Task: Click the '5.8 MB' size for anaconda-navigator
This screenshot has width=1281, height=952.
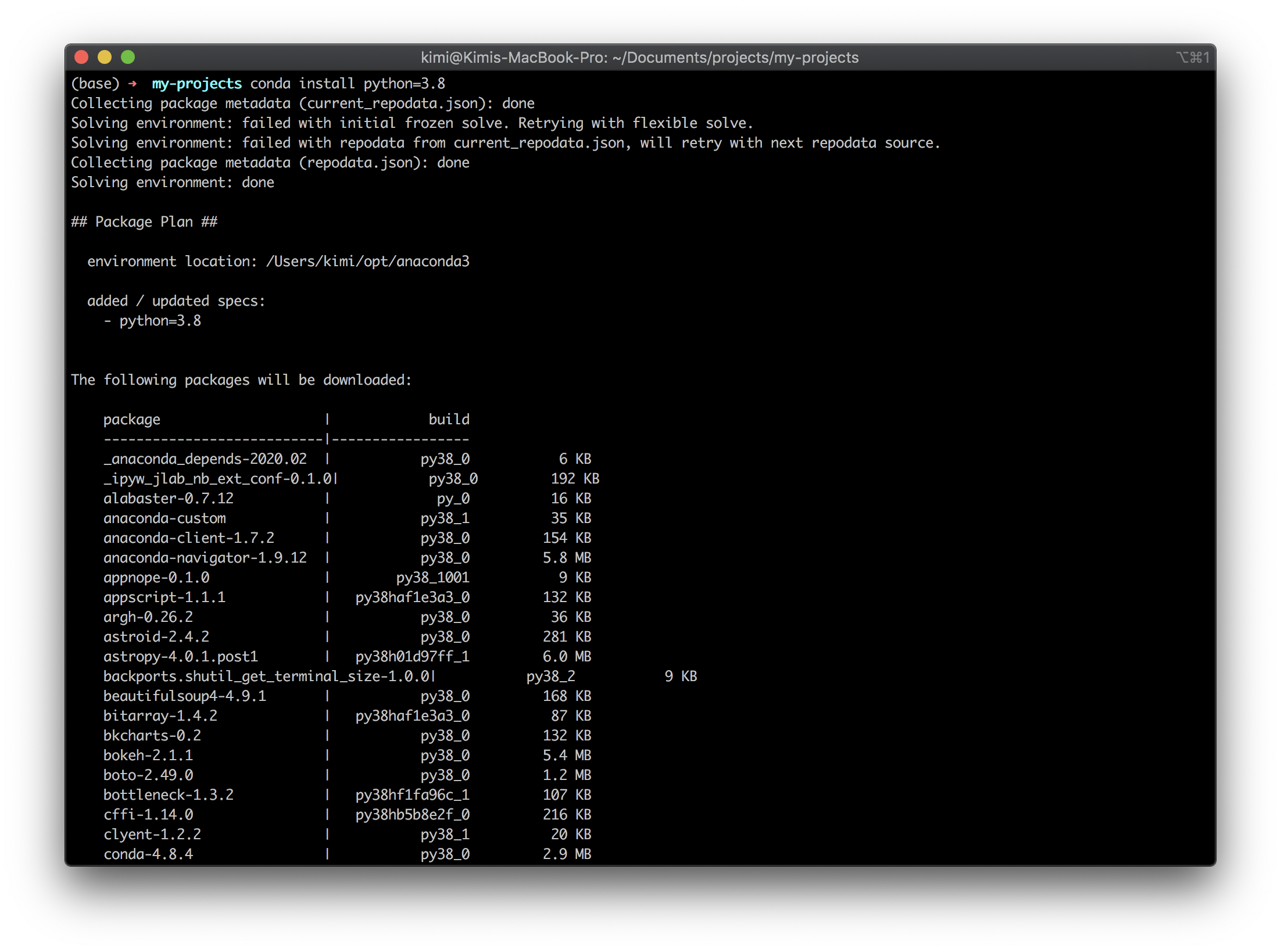Action: tap(567, 558)
